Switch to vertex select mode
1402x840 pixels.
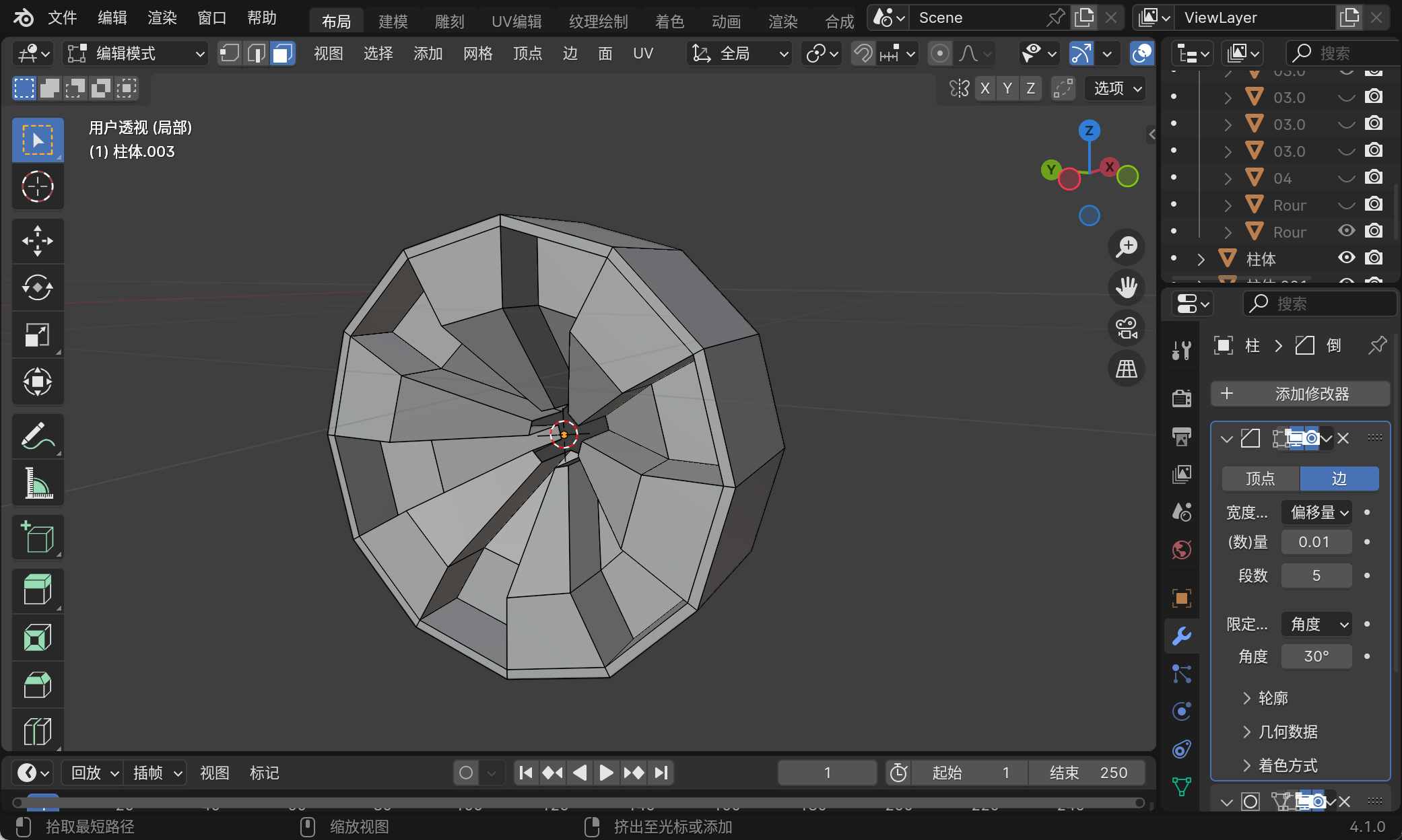coord(230,53)
